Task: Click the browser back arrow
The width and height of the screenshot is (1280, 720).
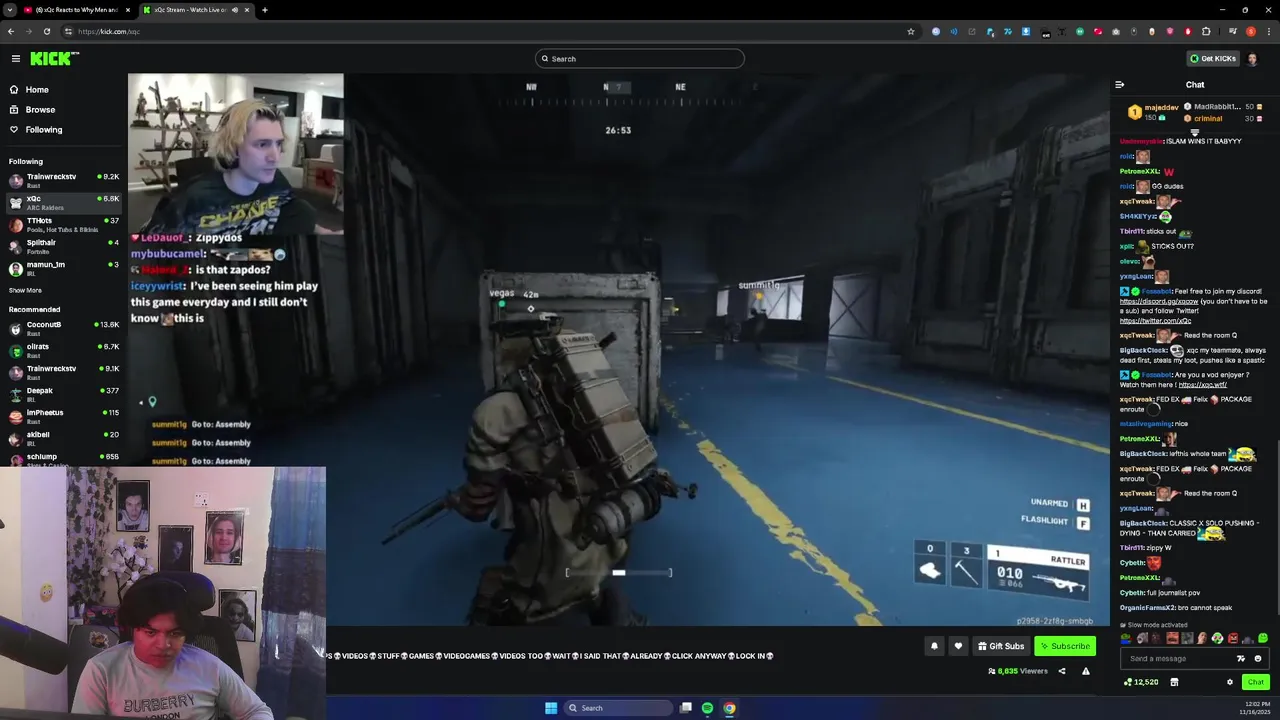Action: (x=11, y=31)
